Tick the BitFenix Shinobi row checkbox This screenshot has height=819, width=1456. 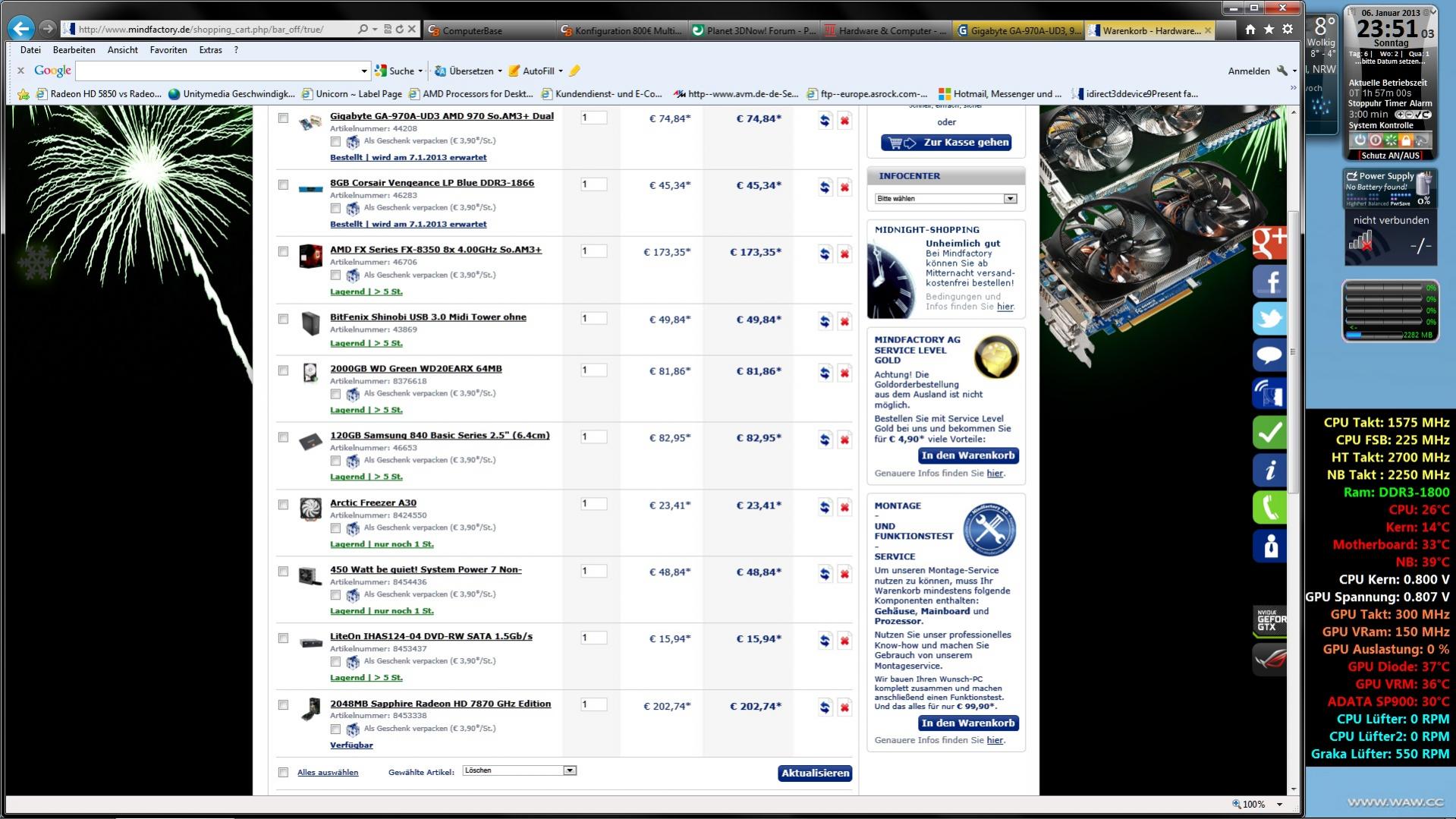(x=283, y=319)
